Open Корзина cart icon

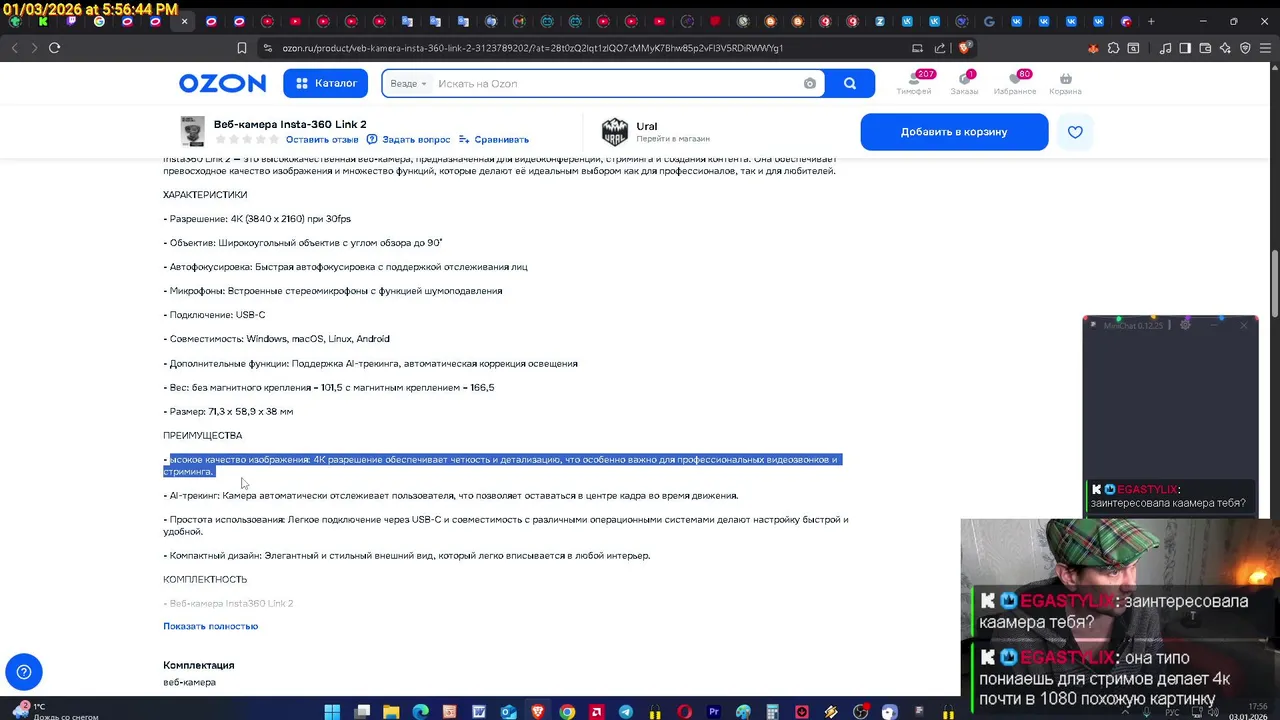click(x=1065, y=83)
